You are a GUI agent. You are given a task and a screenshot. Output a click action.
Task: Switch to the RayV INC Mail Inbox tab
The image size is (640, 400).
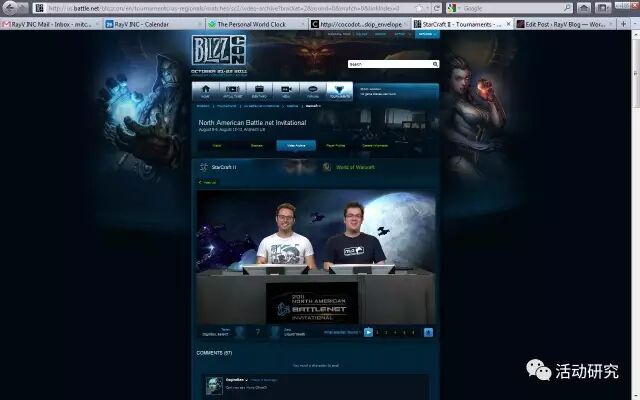tap(51, 24)
